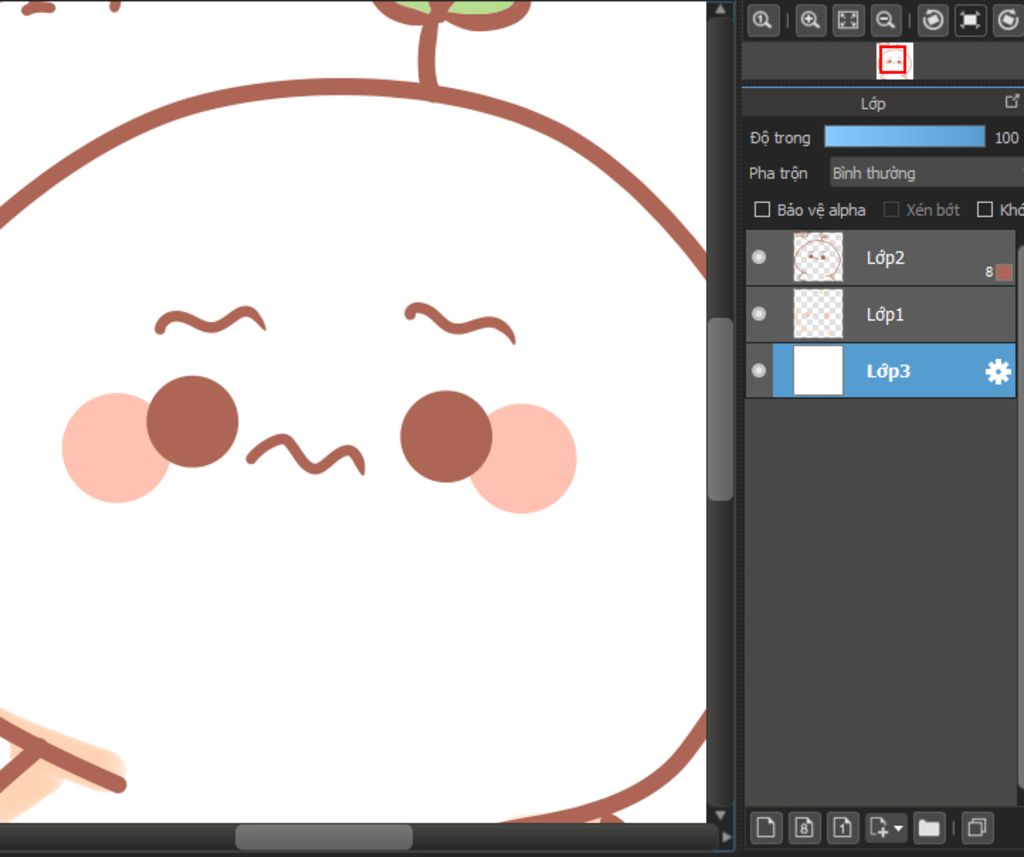Click the canvas horizontal scrollbar thumb
1024x857 pixels.
click(x=324, y=837)
